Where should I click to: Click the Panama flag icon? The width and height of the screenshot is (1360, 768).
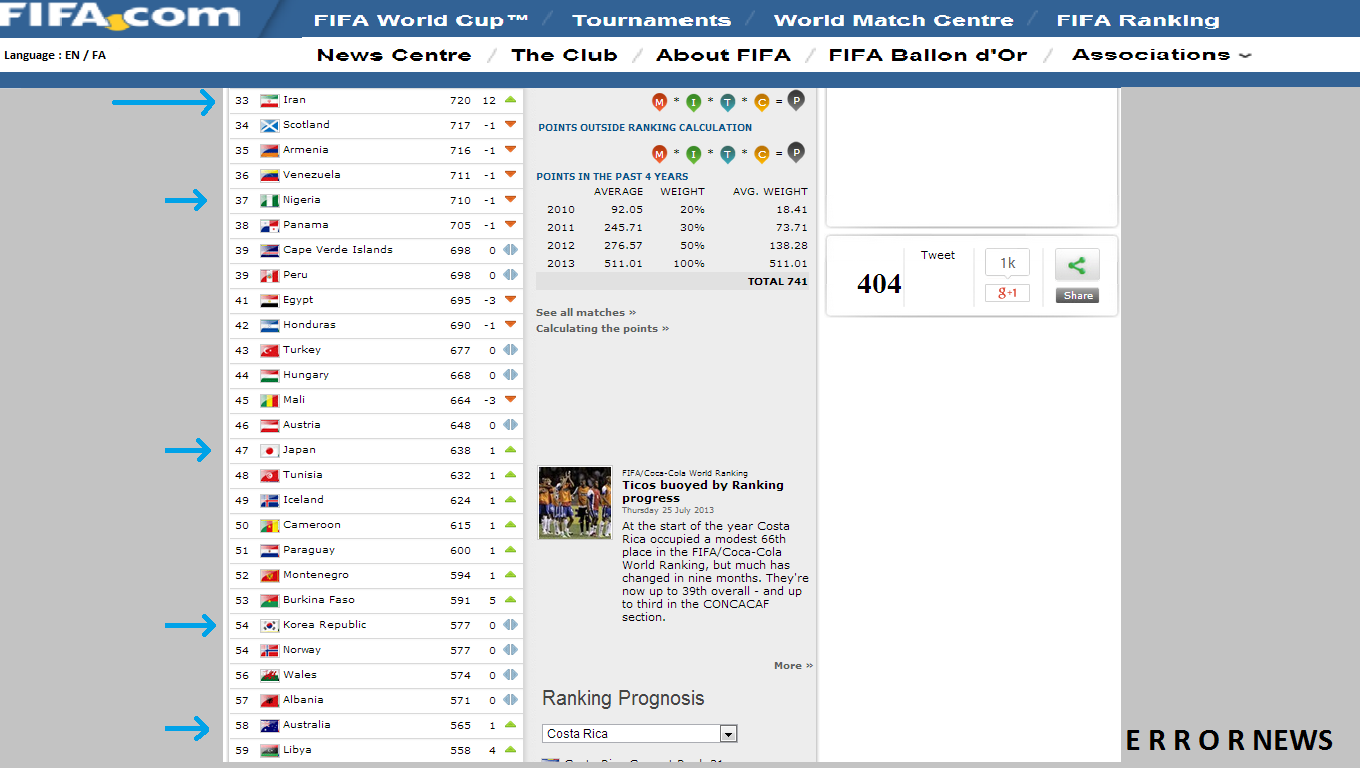pos(269,226)
